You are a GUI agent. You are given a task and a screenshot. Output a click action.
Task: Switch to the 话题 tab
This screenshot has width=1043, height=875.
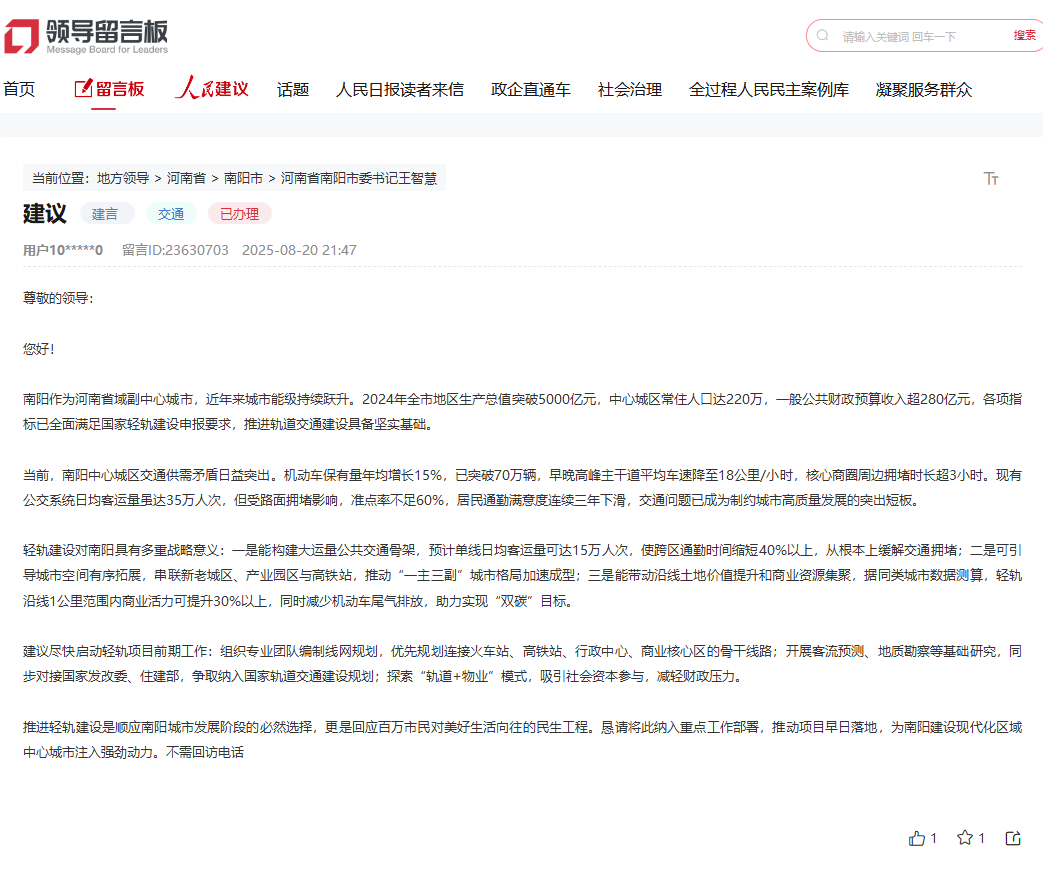[x=292, y=89]
